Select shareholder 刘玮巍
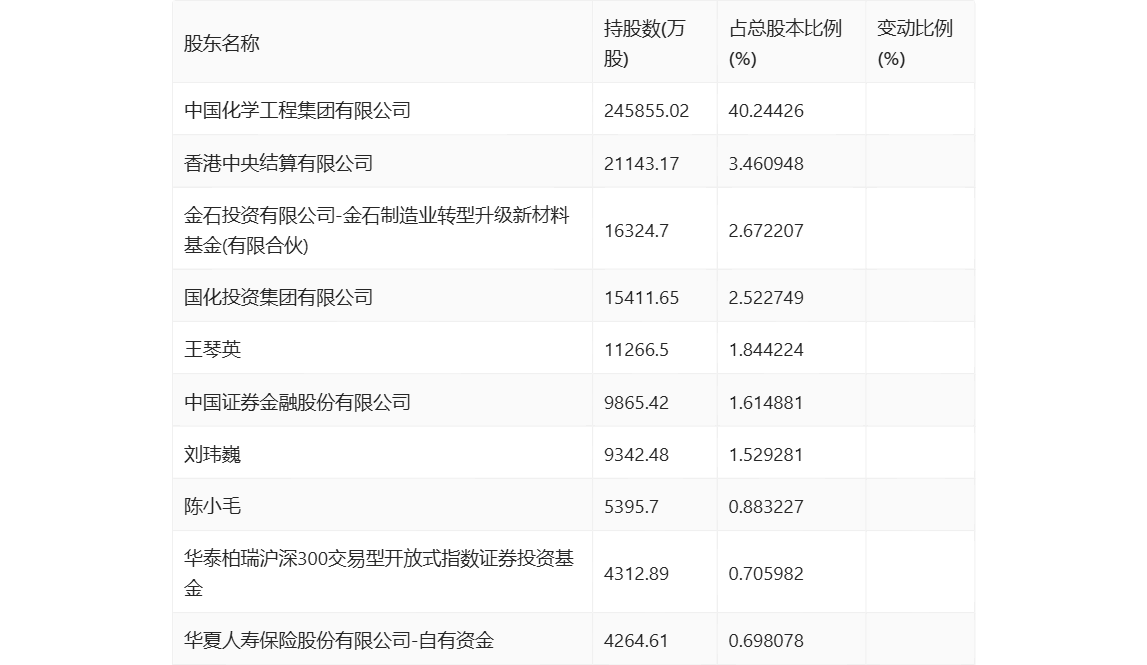 click(x=212, y=454)
